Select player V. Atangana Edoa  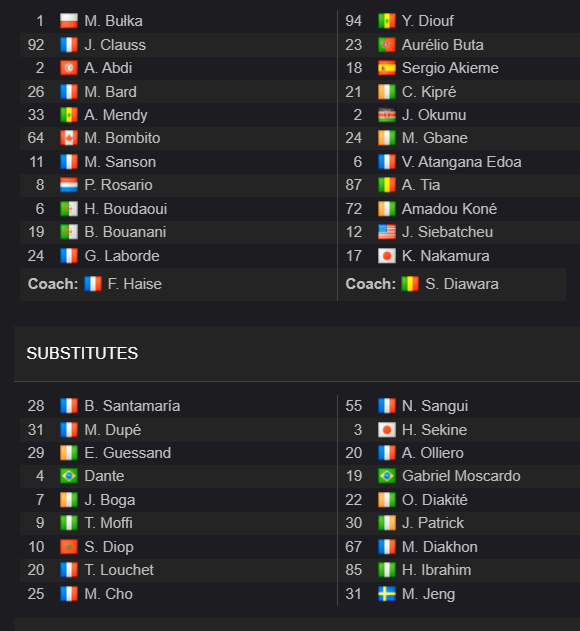(462, 162)
